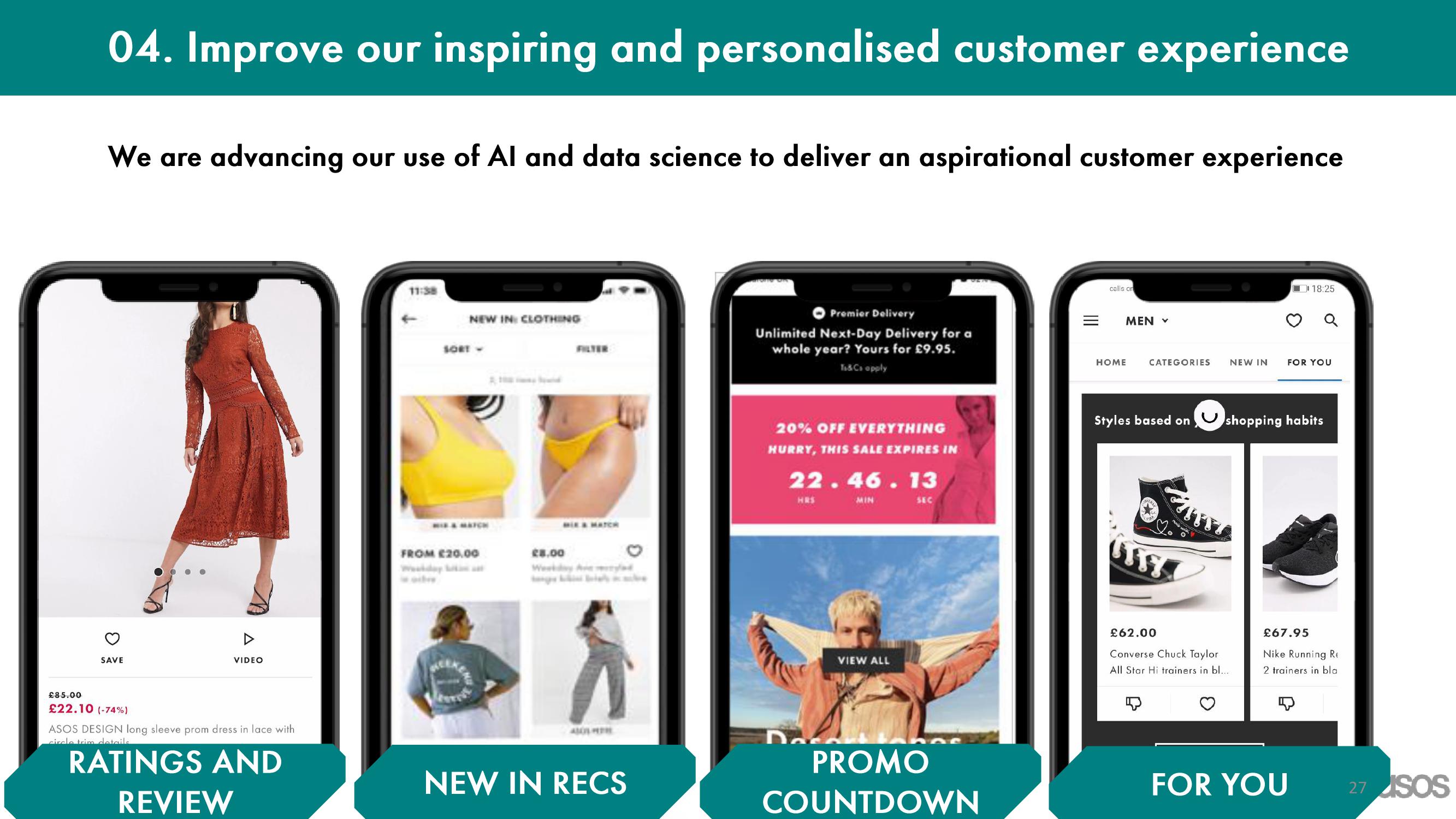Click the VIDEO playback icon
Image resolution: width=1456 pixels, height=819 pixels.
pos(249,639)
